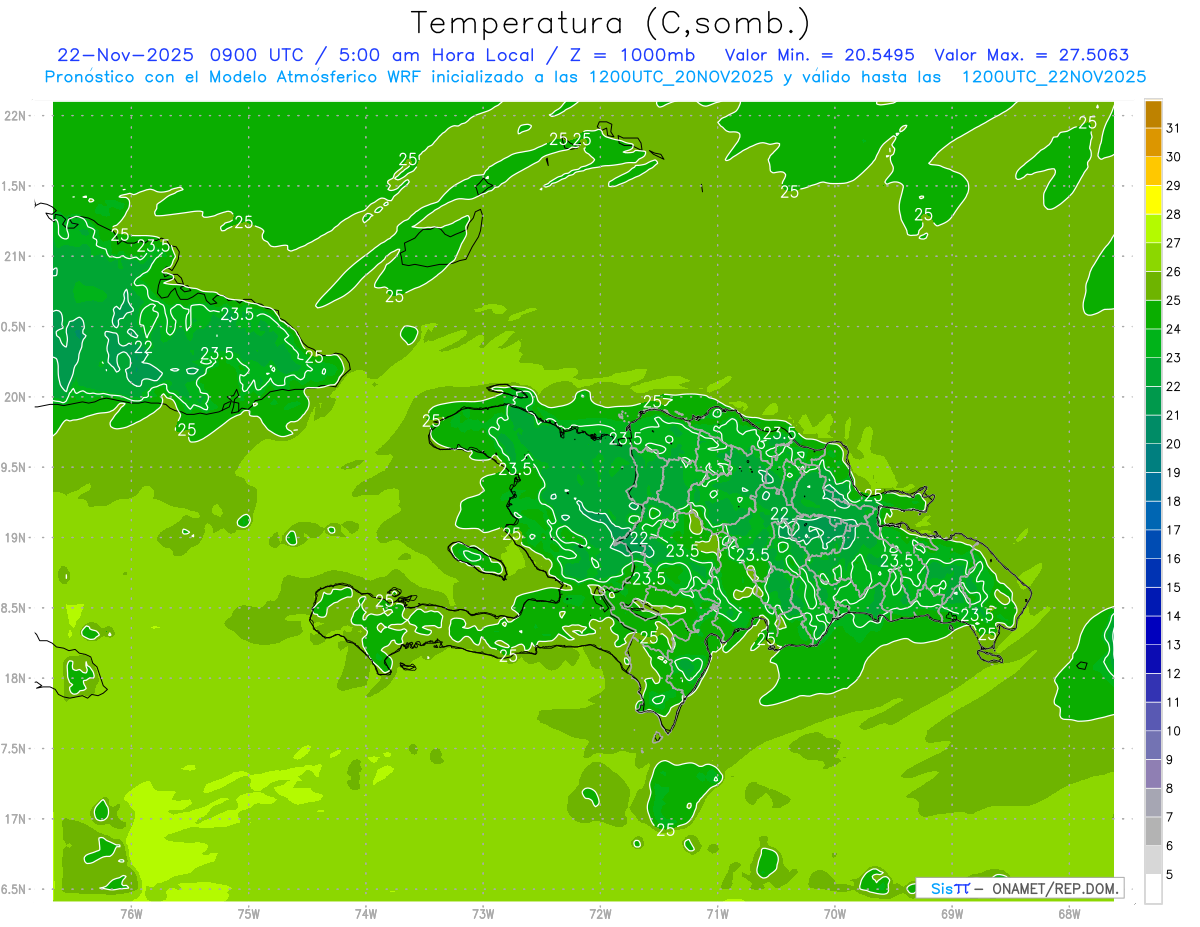
Task: Click the "76W" longitude axis label
Action: click(x=131, y=914)
